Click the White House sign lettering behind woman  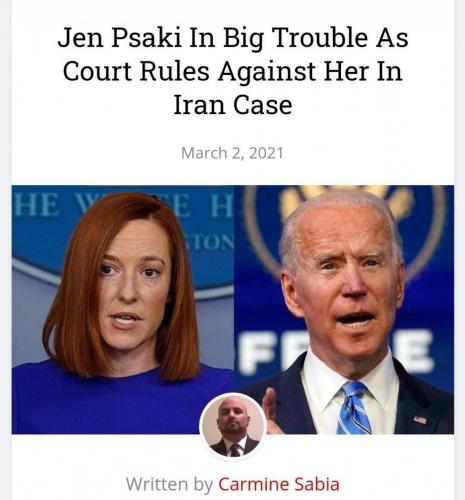pos(123,205)
